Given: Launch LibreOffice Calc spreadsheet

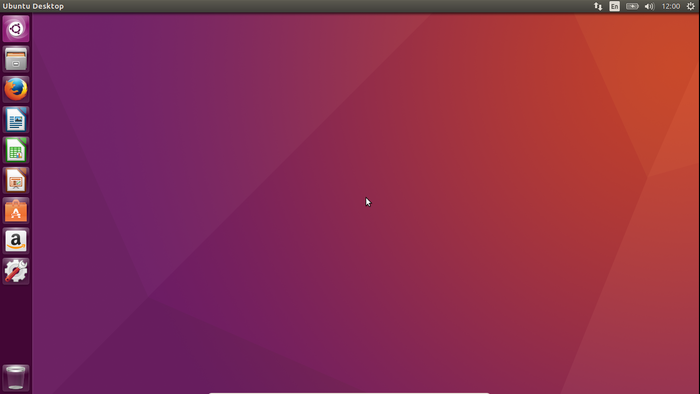Looking at the screenshot, I should pos(16,150).
